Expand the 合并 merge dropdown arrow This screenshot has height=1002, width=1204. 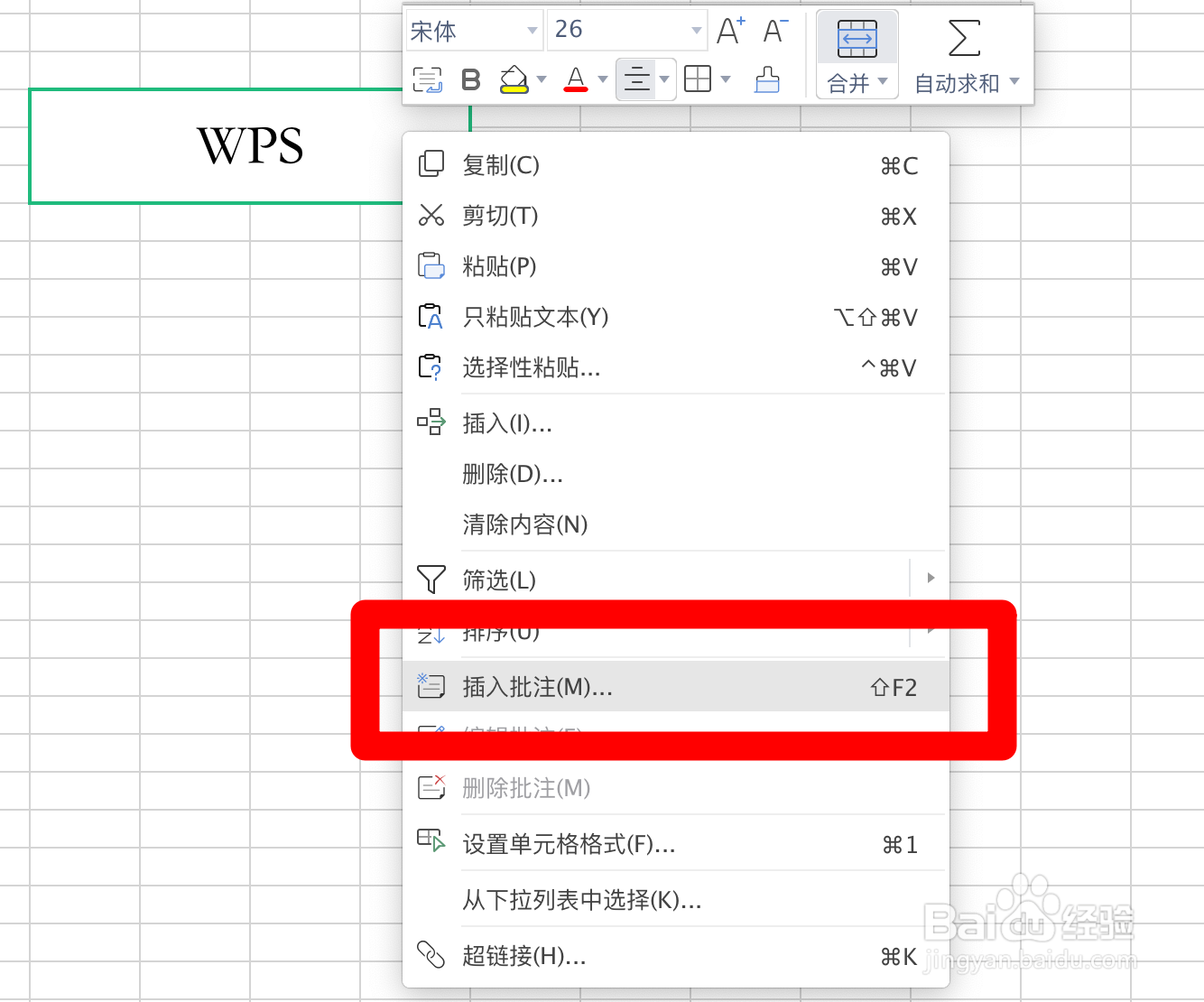(x=883, y=82)
